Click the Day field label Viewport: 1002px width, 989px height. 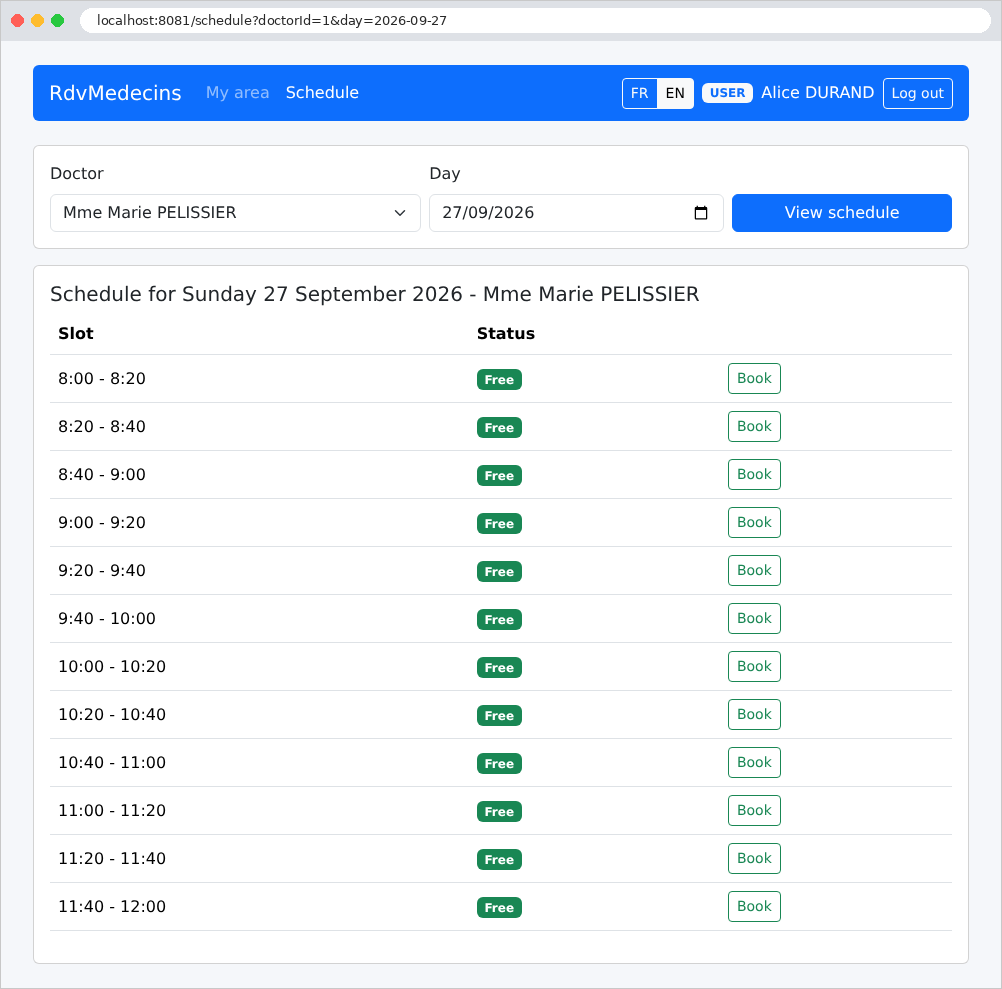445,173
